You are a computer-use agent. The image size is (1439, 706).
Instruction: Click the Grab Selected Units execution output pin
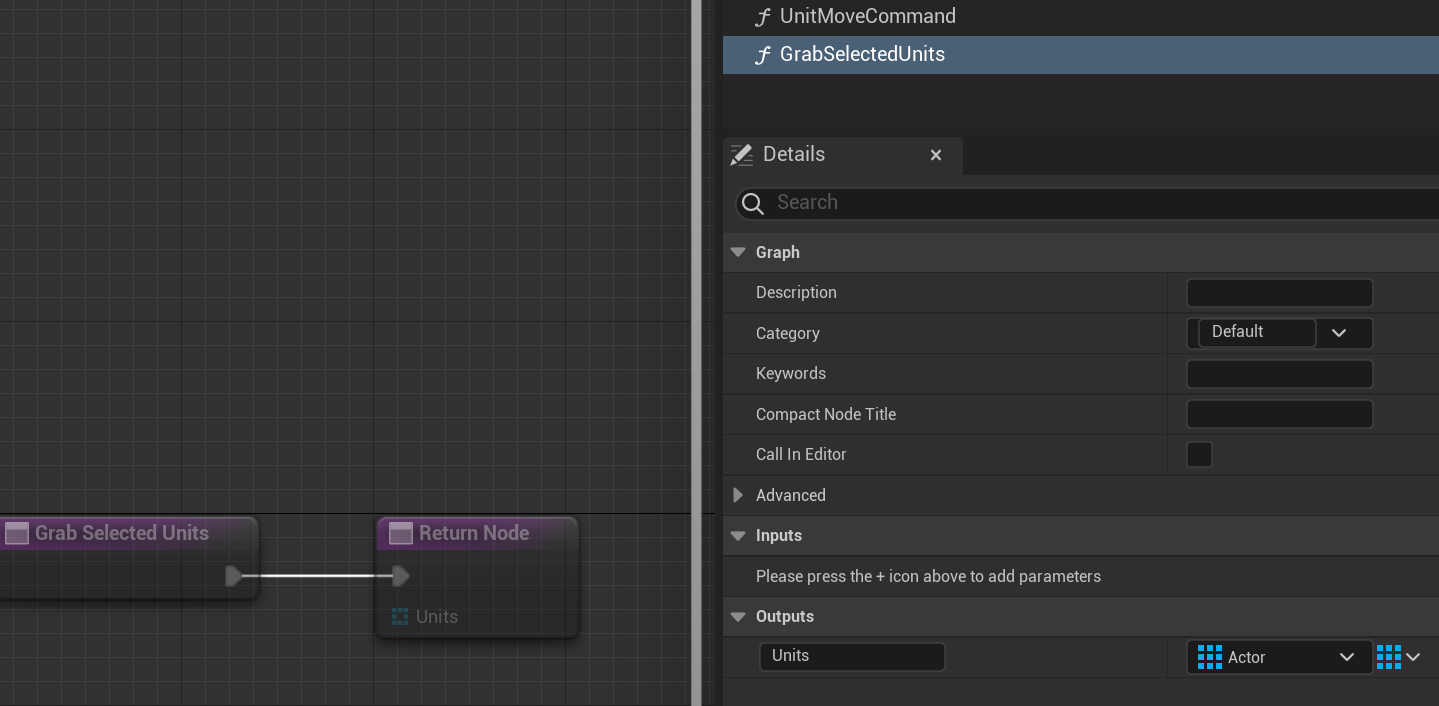pyautogui.click(x=233, y=576)
